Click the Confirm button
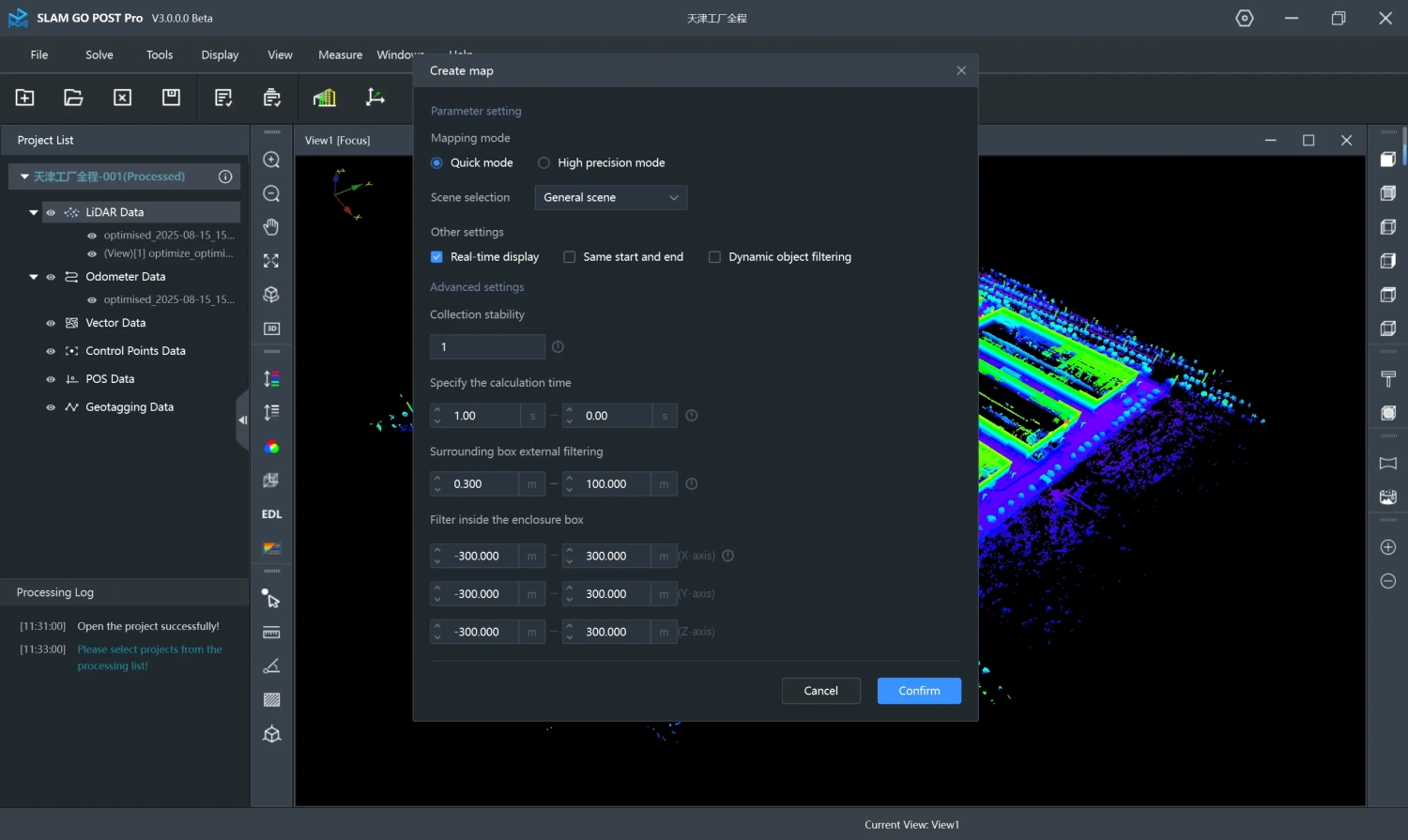This screenshot has width=1408, height=840. point(918,691)
